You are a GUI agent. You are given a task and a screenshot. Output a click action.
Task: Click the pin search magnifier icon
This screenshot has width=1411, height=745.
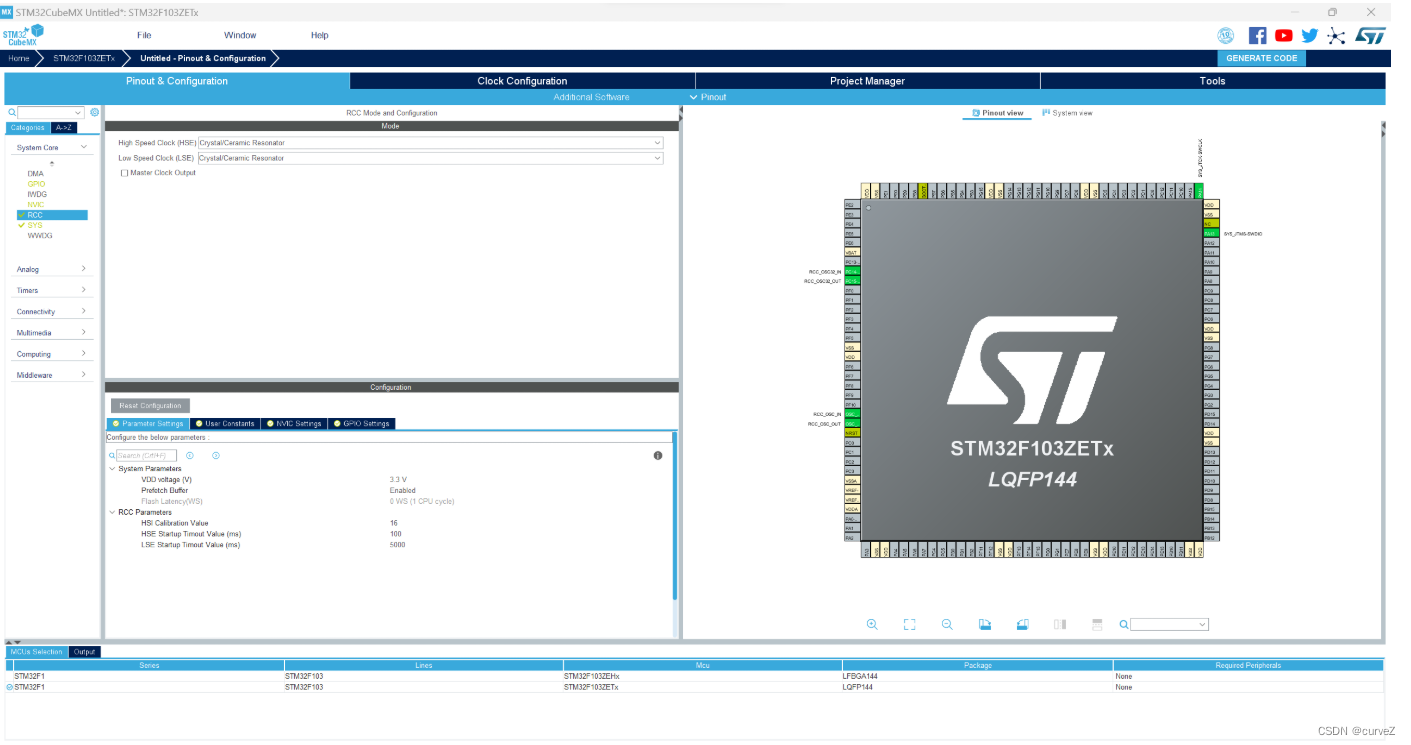pyautogui.click(x=1123, y=624)
